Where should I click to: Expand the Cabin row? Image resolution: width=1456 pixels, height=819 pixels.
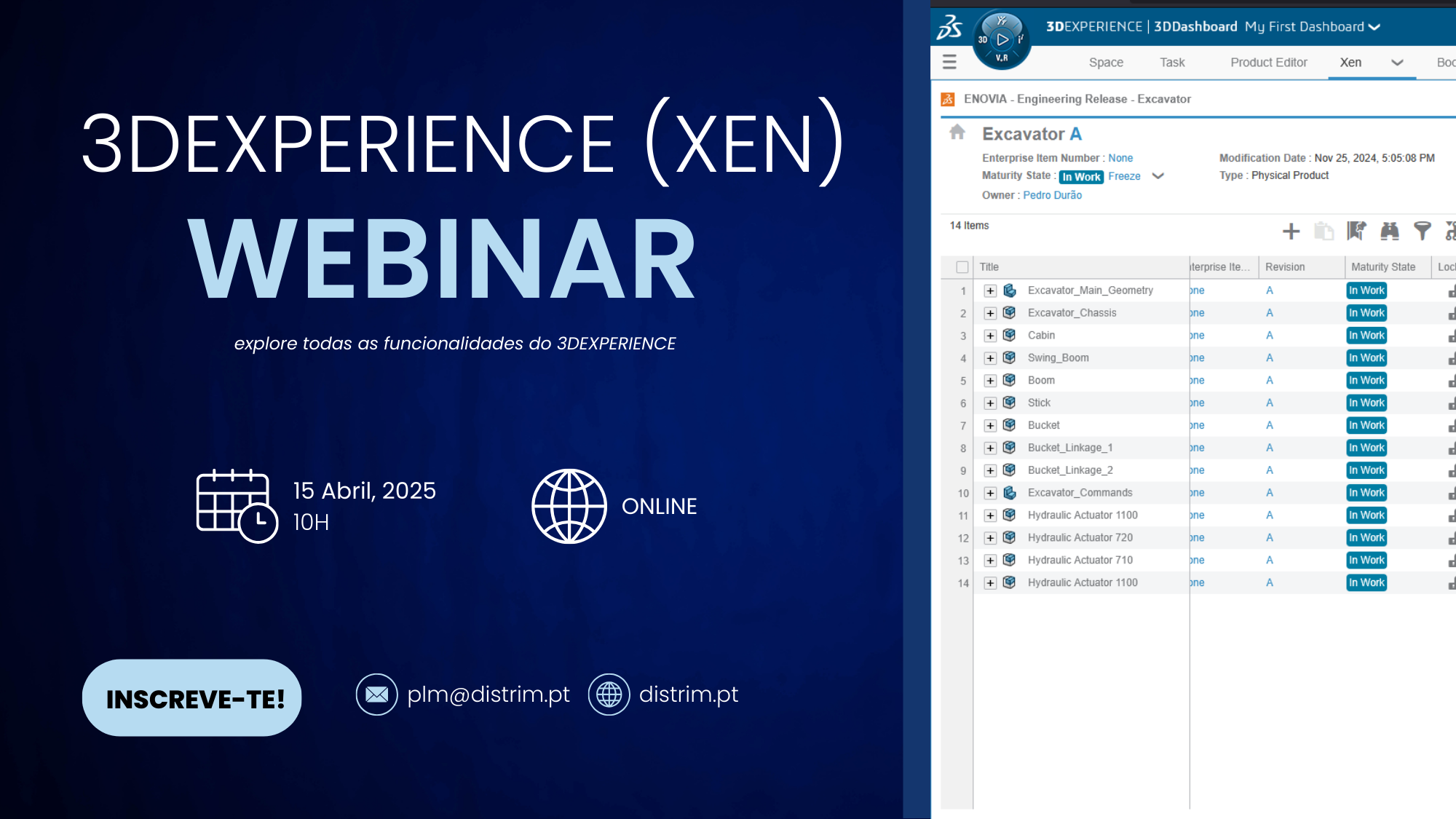pos(990,336)
